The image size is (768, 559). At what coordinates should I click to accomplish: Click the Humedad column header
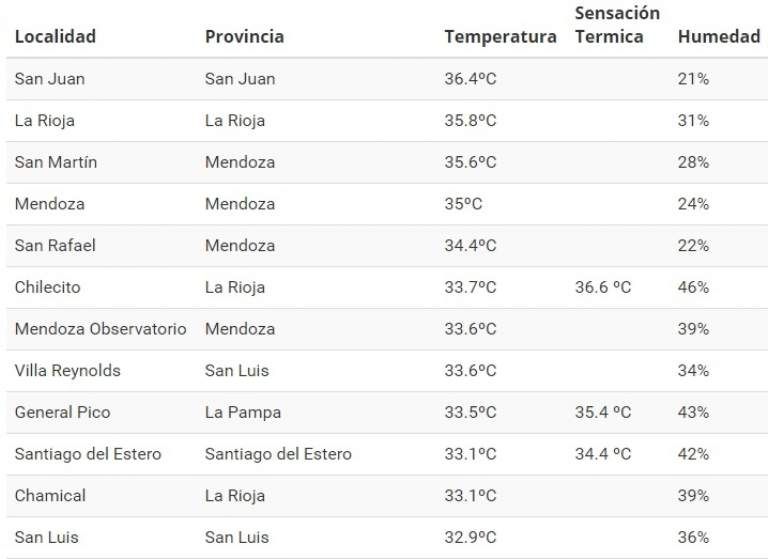718,37
